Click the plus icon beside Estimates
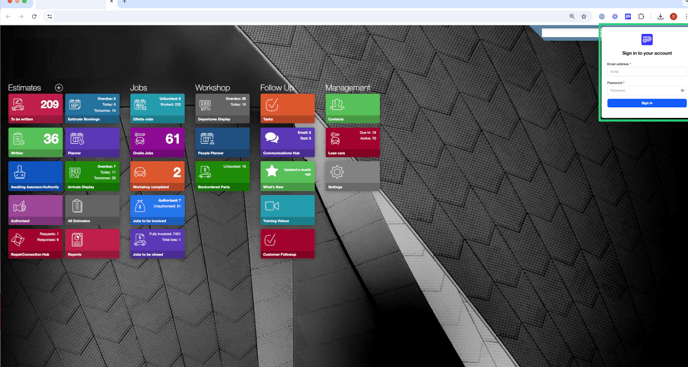Viewport: 688px width, 367px height. coord(59,88)
